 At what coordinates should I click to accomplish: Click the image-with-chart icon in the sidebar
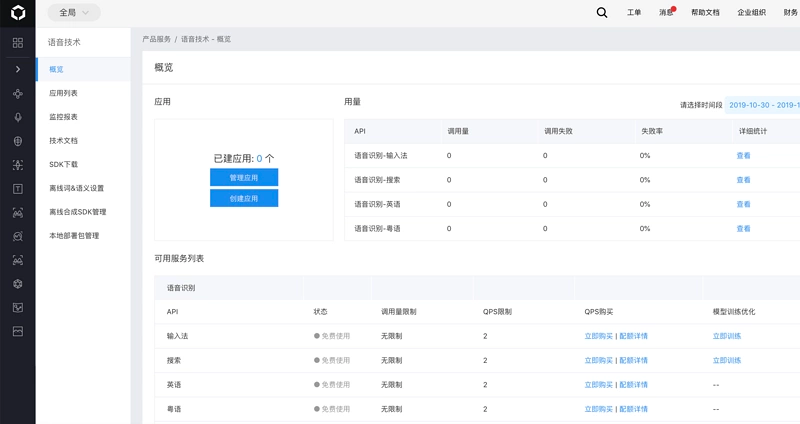(18, 308)
